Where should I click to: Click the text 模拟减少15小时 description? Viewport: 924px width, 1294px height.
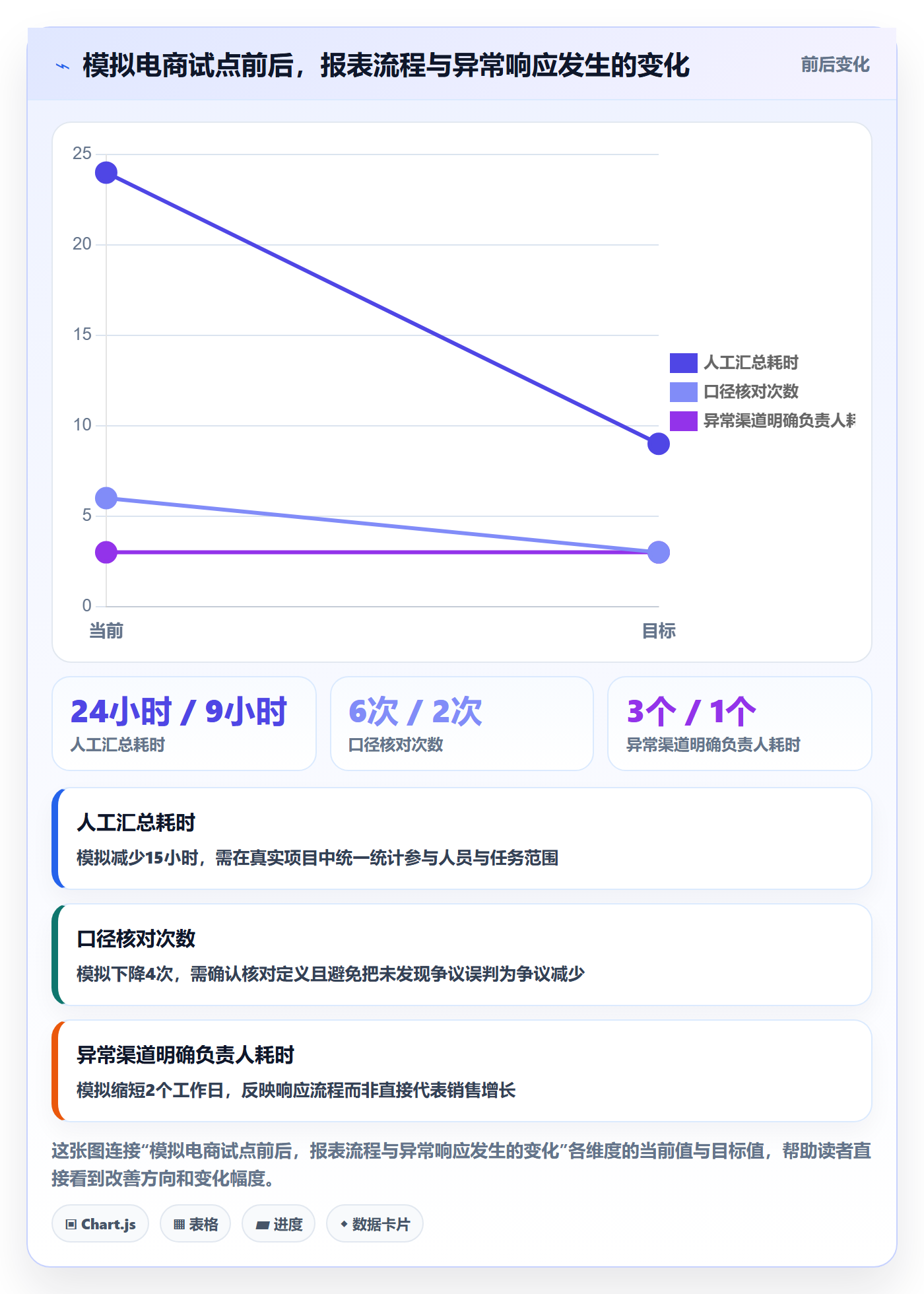[317, 858]
